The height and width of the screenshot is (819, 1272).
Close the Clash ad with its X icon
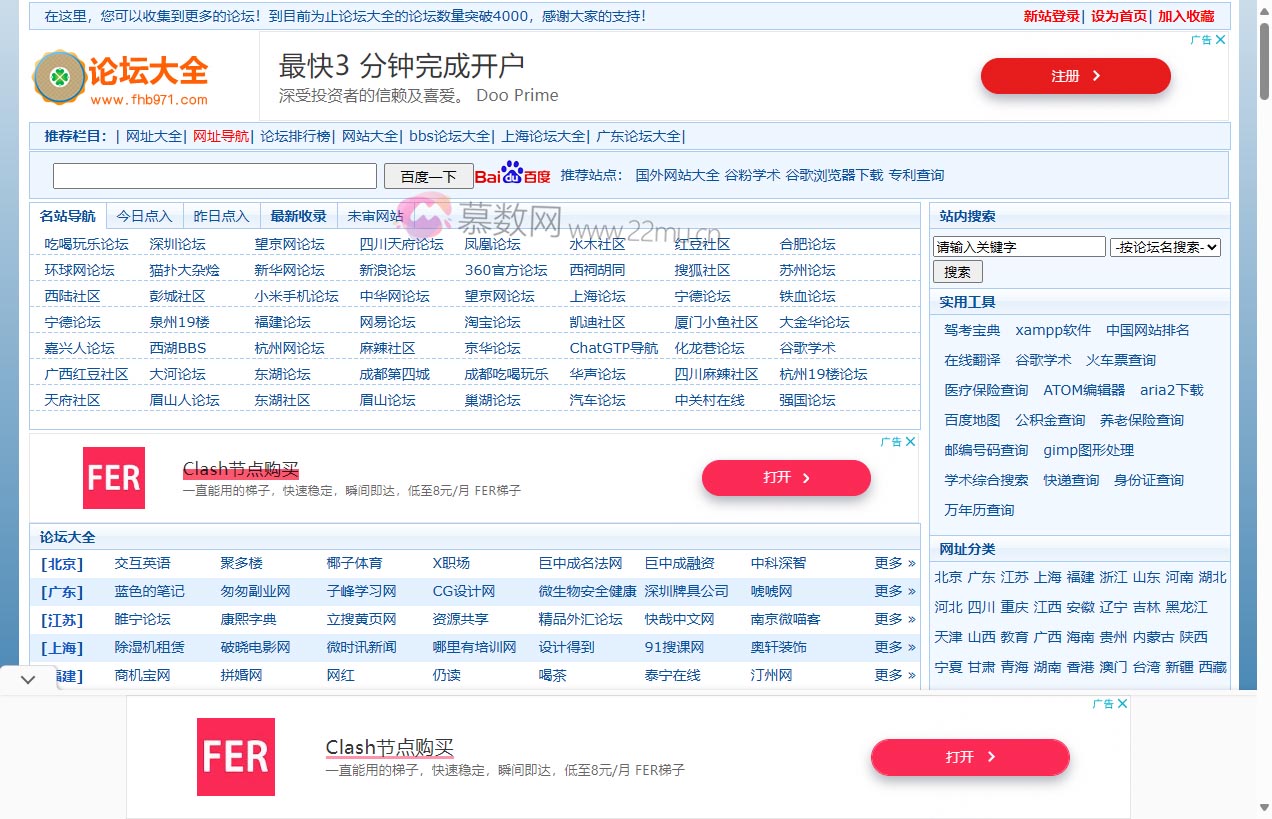coord(910,440)
